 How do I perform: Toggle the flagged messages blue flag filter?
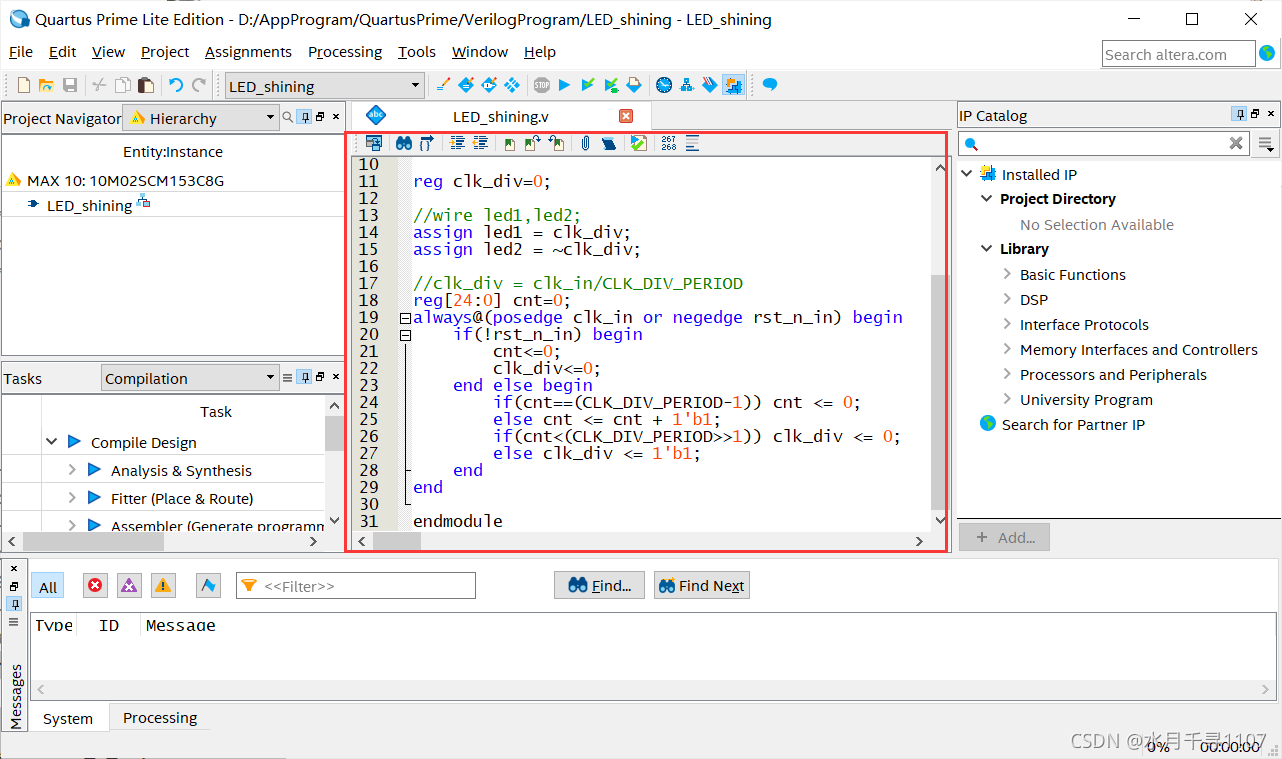[x=208, y=585]
